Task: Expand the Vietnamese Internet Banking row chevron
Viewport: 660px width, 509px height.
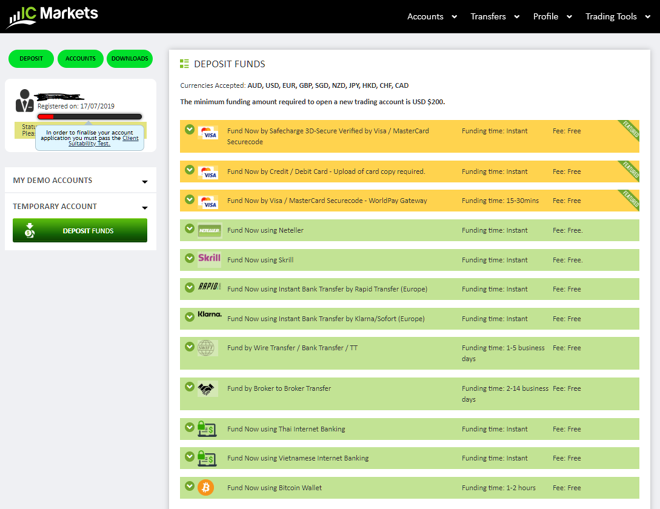Action: point(189,456)
